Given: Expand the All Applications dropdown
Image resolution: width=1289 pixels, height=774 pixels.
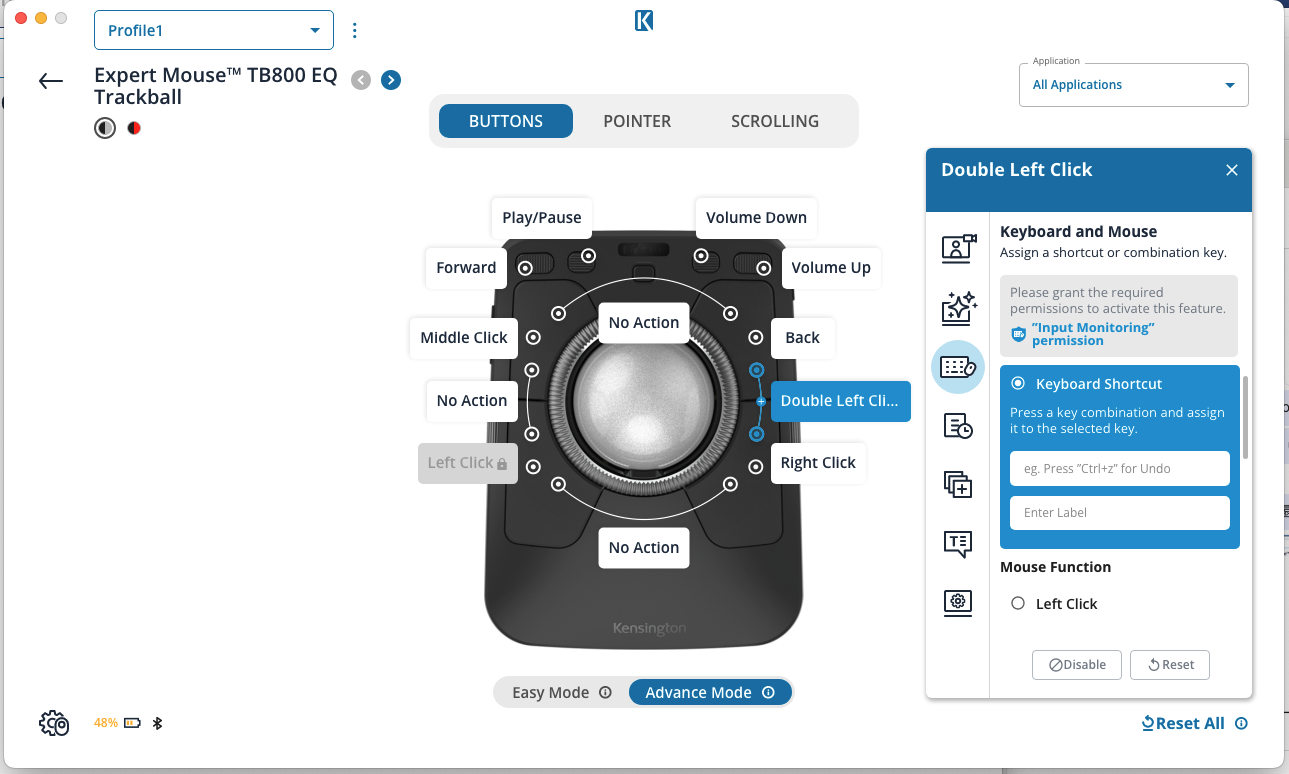Looking at the screenshot, I should pos(1133,84).
